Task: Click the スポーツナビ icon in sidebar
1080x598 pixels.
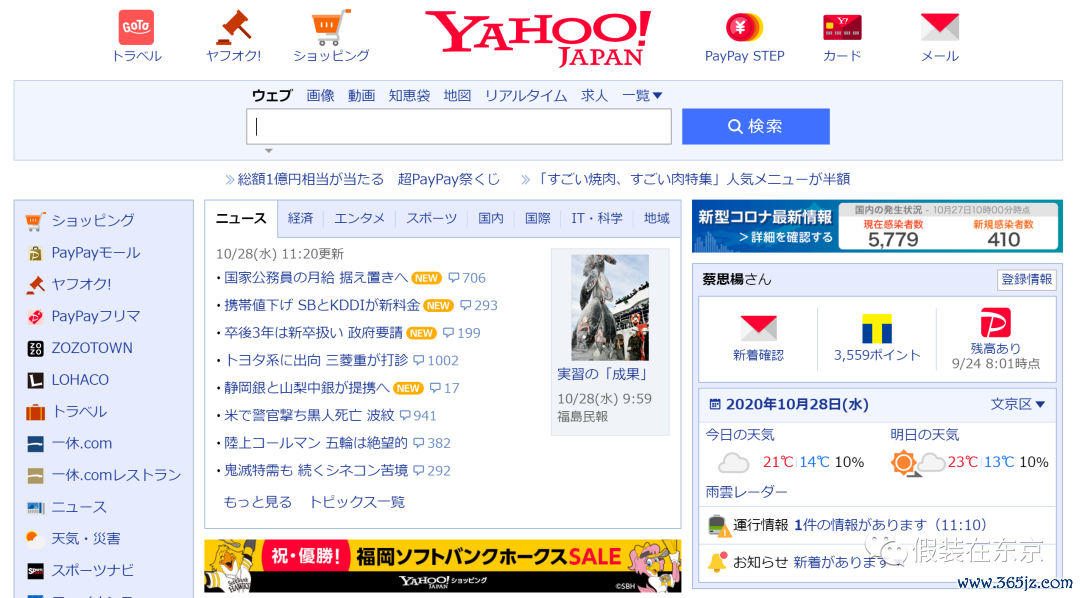Action: click(x=35, y=571)
